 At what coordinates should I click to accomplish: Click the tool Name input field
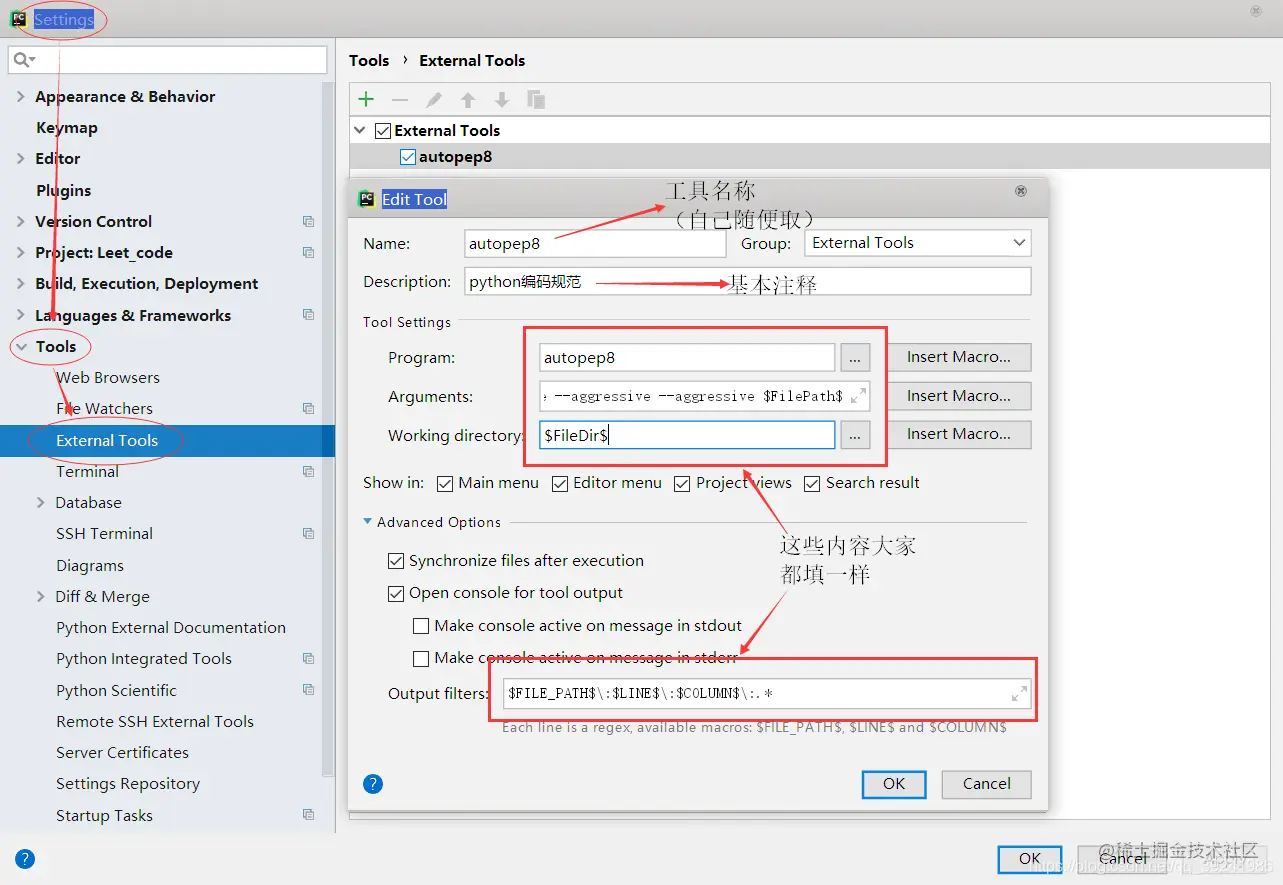596,244
